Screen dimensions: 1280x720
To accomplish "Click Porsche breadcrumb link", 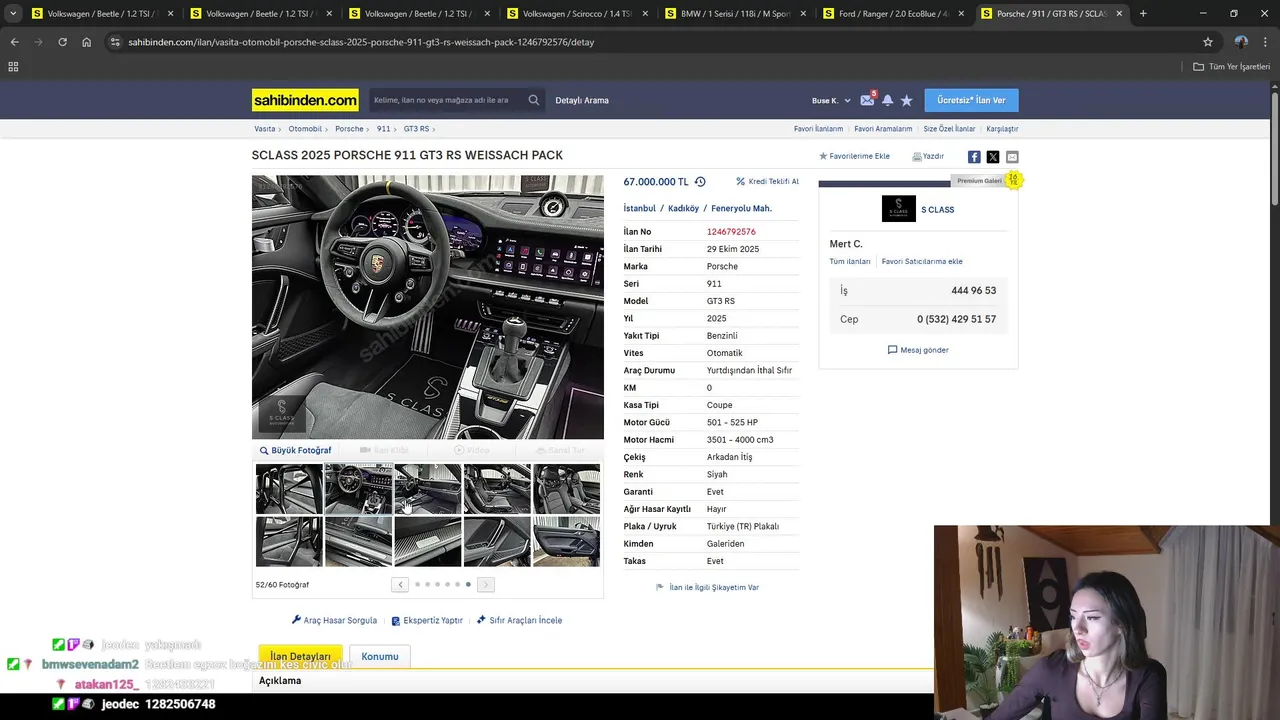I will pos(349,129).
